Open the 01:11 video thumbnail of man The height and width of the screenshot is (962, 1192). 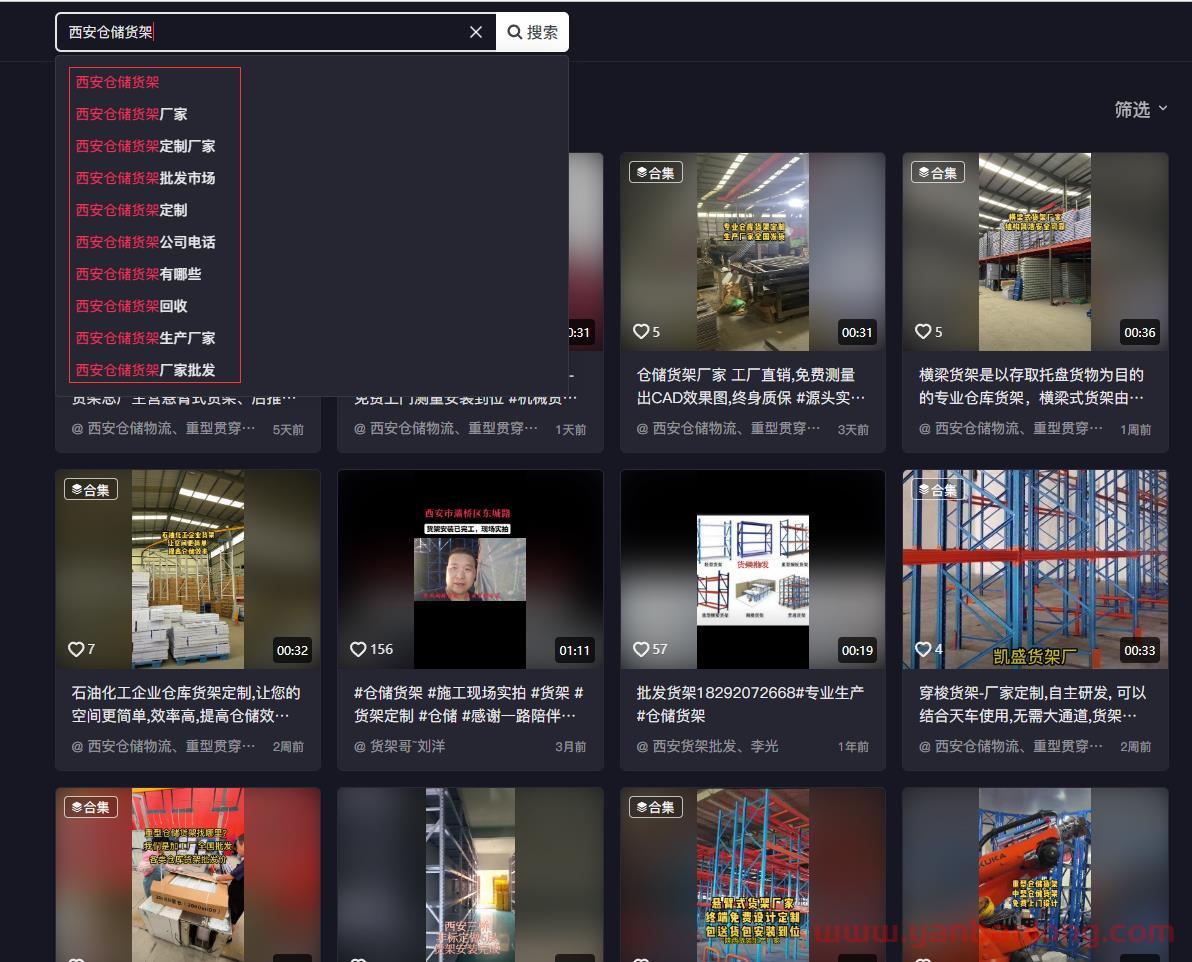pyautogui.click(x=470, y=570)
